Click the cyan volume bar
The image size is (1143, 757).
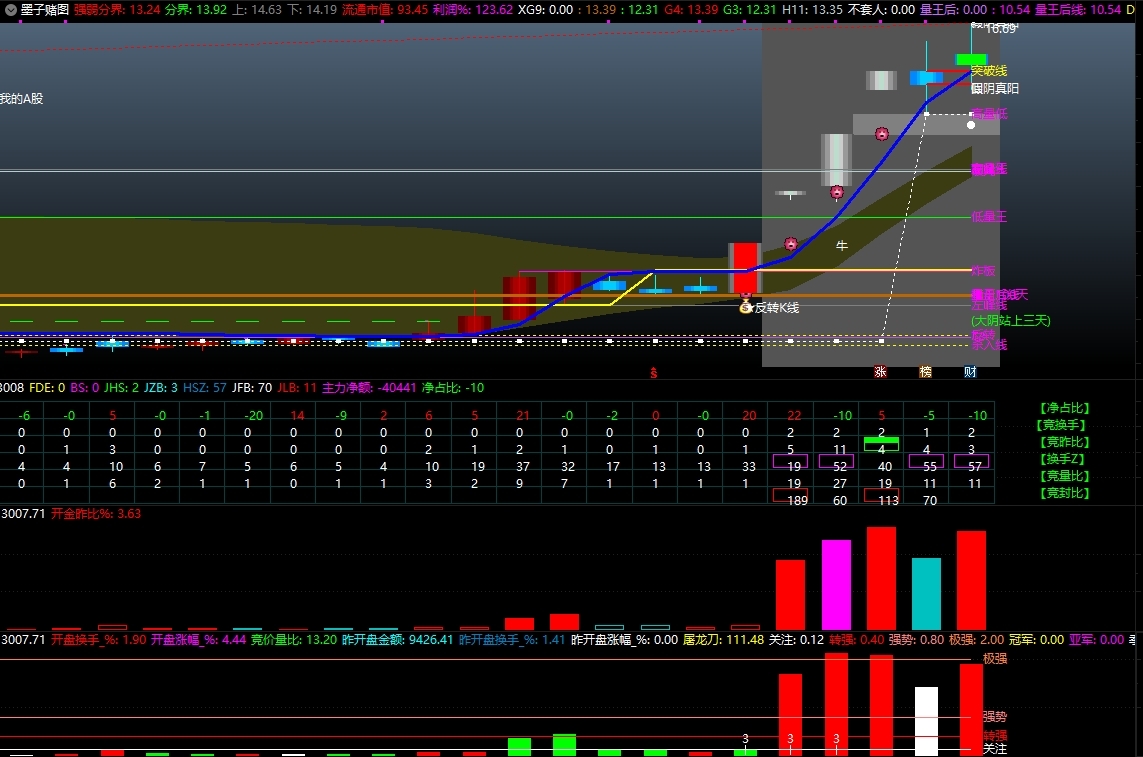pos(927,594)
